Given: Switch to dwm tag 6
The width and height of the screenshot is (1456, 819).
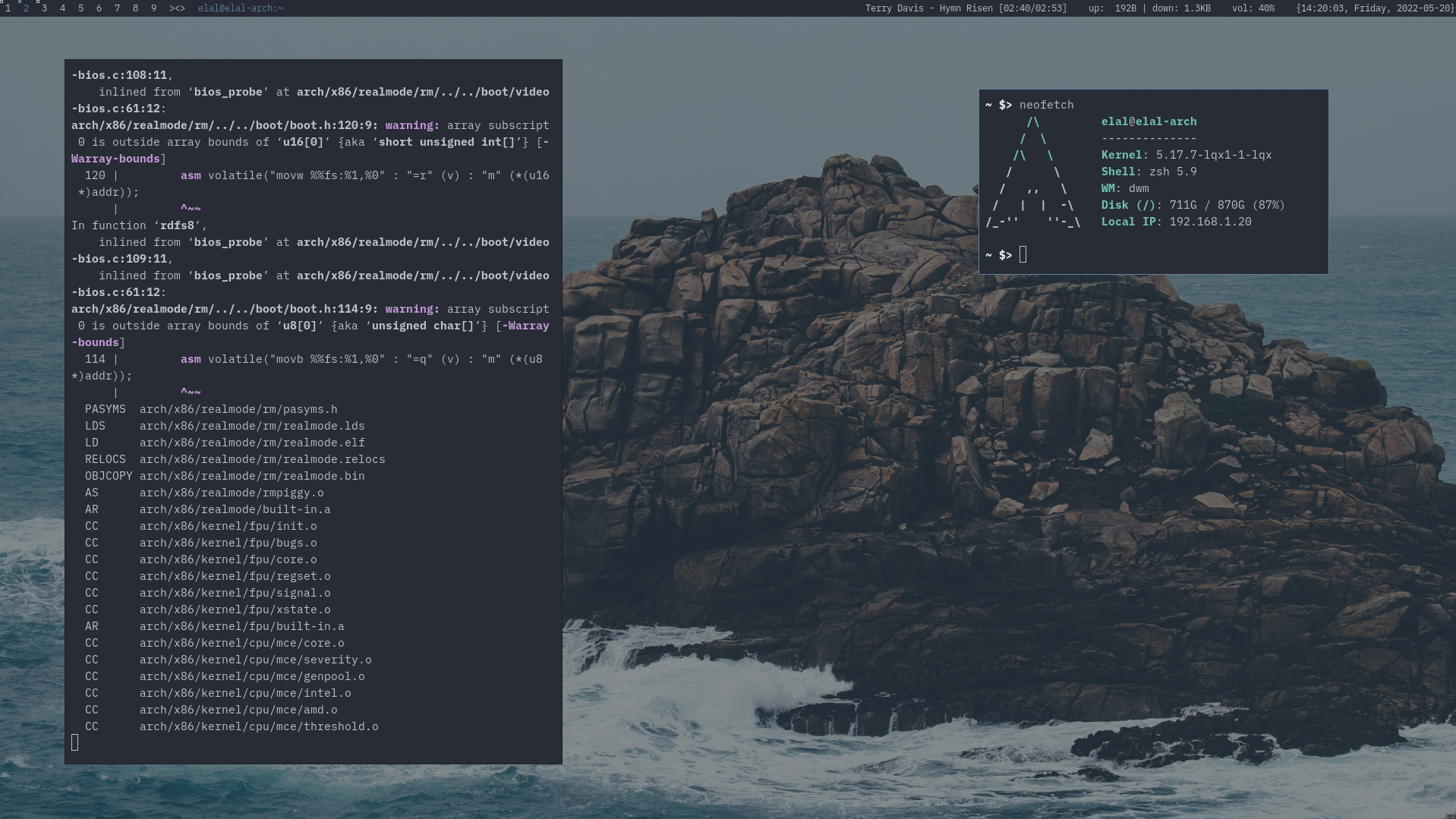Looking at the screenshot, I should coord(99,8).
